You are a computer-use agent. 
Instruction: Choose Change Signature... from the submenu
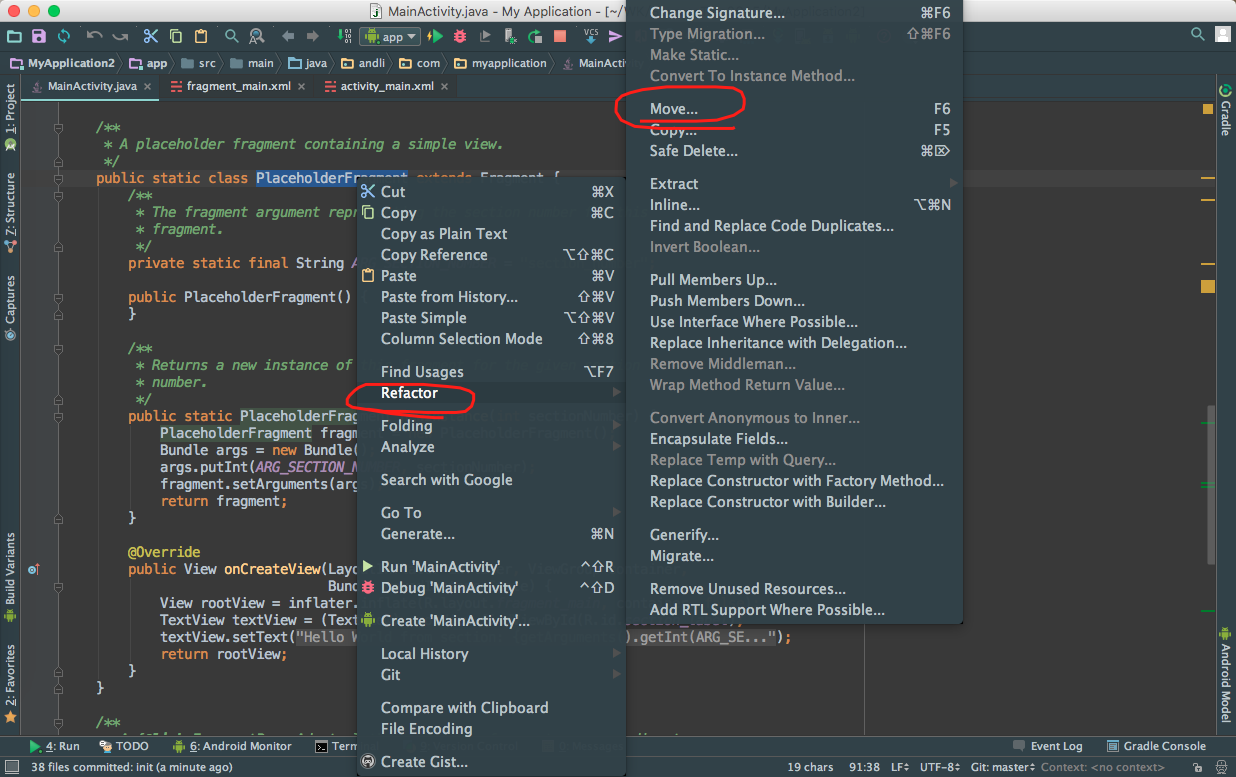point(795,13)
